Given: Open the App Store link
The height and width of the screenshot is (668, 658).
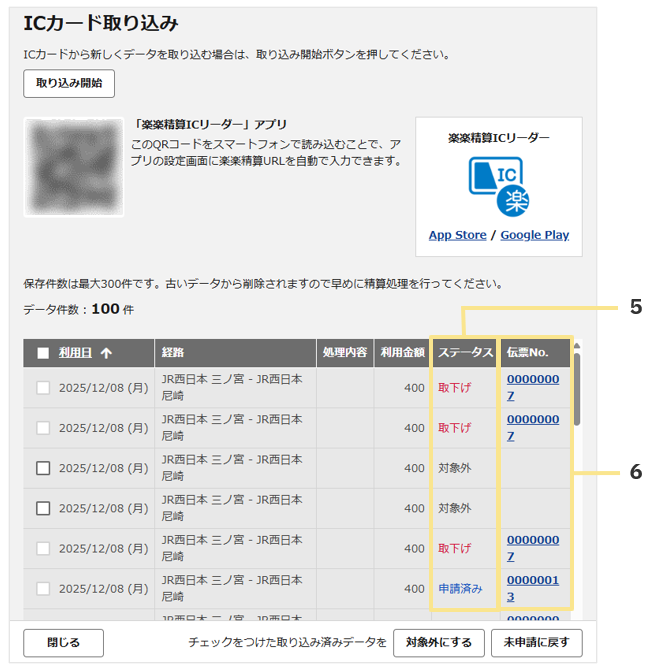Looking at the screenshot, I should click(x=457, y=235).
